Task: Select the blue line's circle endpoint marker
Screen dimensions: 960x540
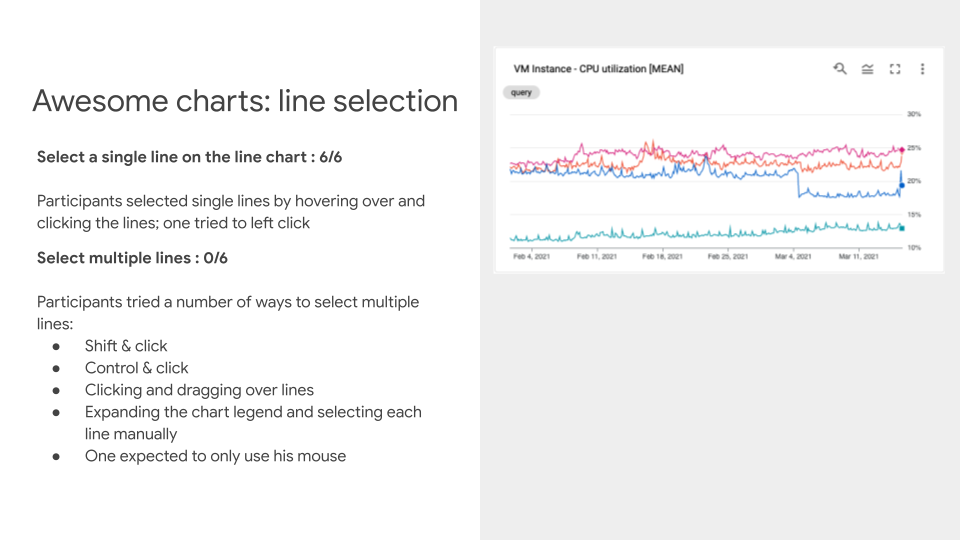Action: tap(901, 185)
